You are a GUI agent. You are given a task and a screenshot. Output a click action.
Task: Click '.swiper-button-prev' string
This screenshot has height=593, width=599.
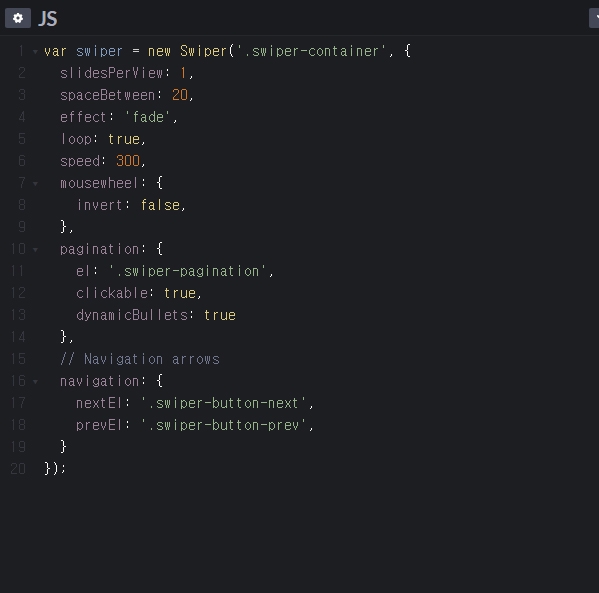224,425
